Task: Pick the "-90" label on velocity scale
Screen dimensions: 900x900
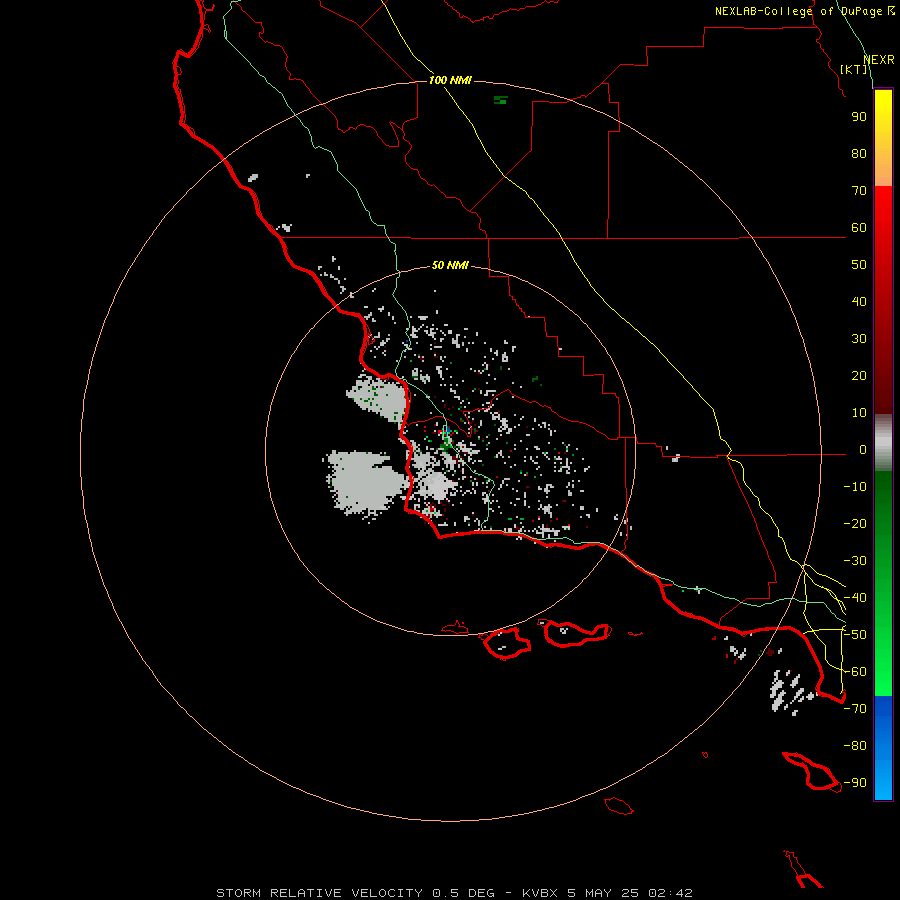Action: [855, 783]
